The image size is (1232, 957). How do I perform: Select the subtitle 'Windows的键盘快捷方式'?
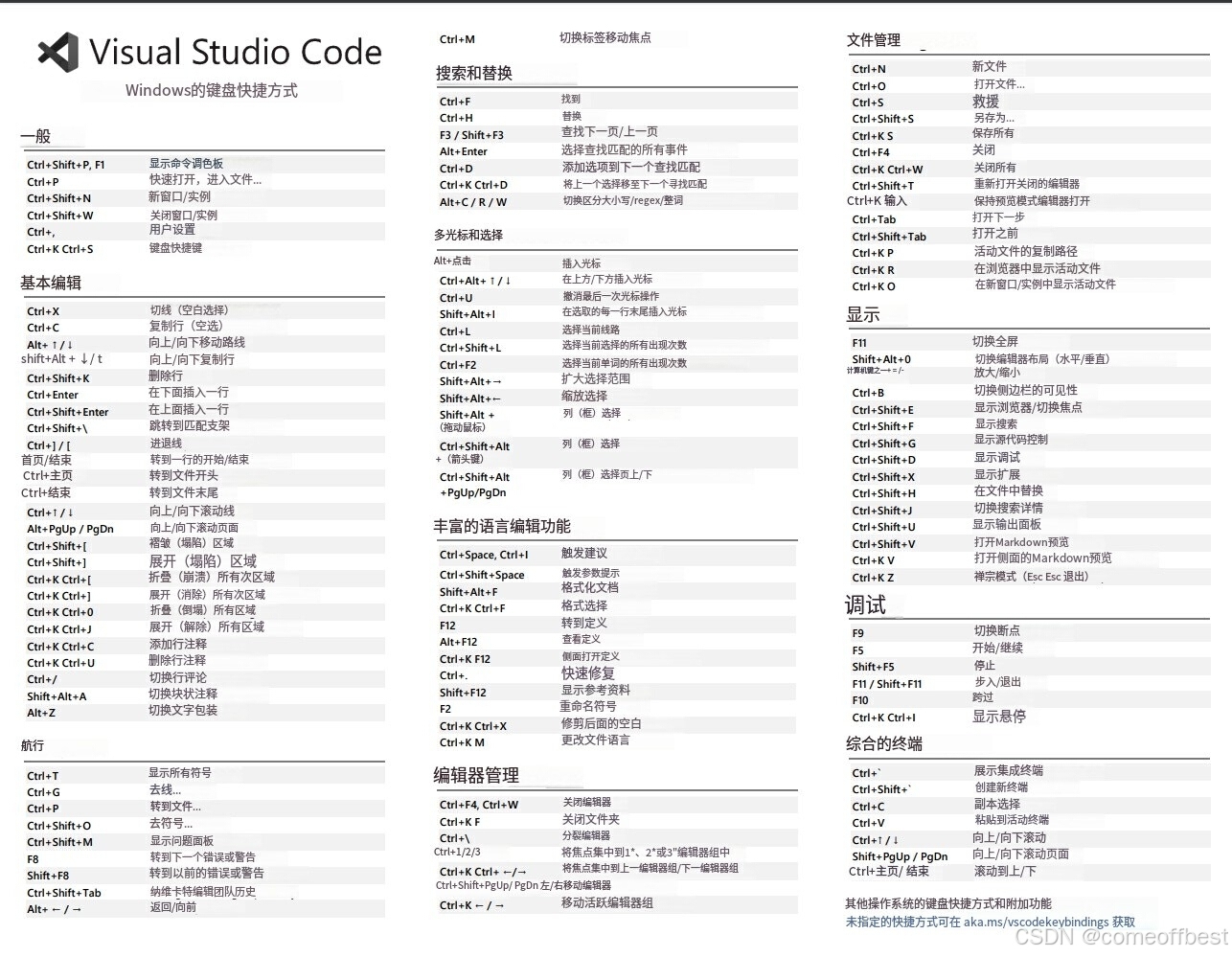[x=212, y=90]
